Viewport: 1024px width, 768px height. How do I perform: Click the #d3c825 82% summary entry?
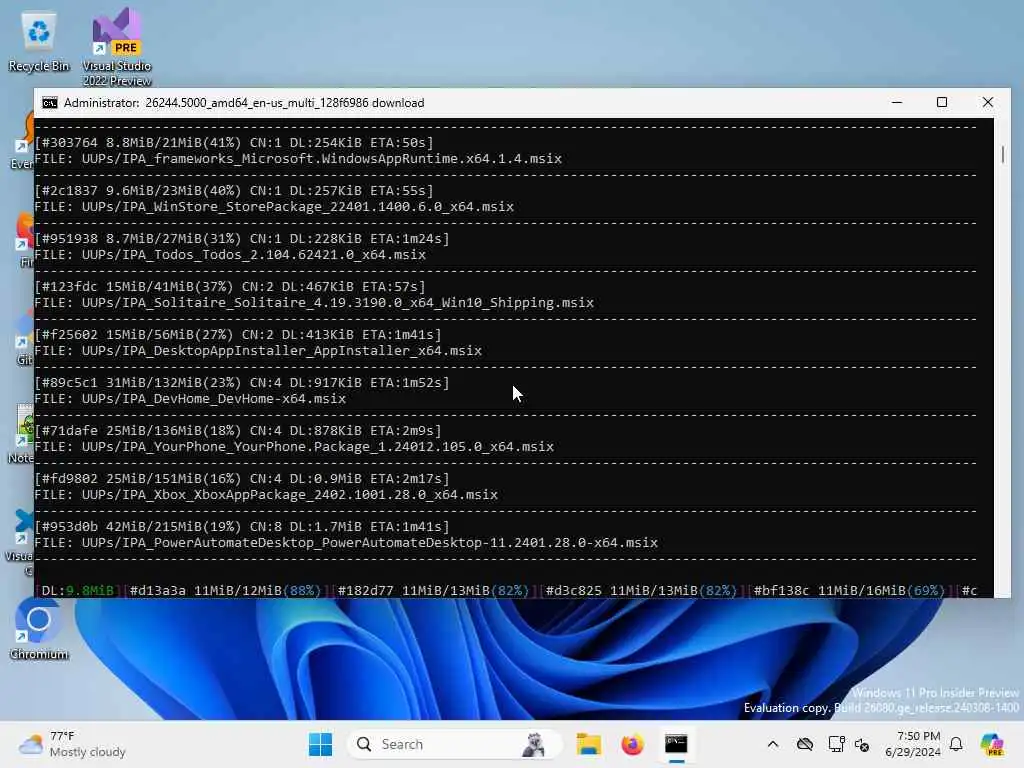click(x=641, y=590)
